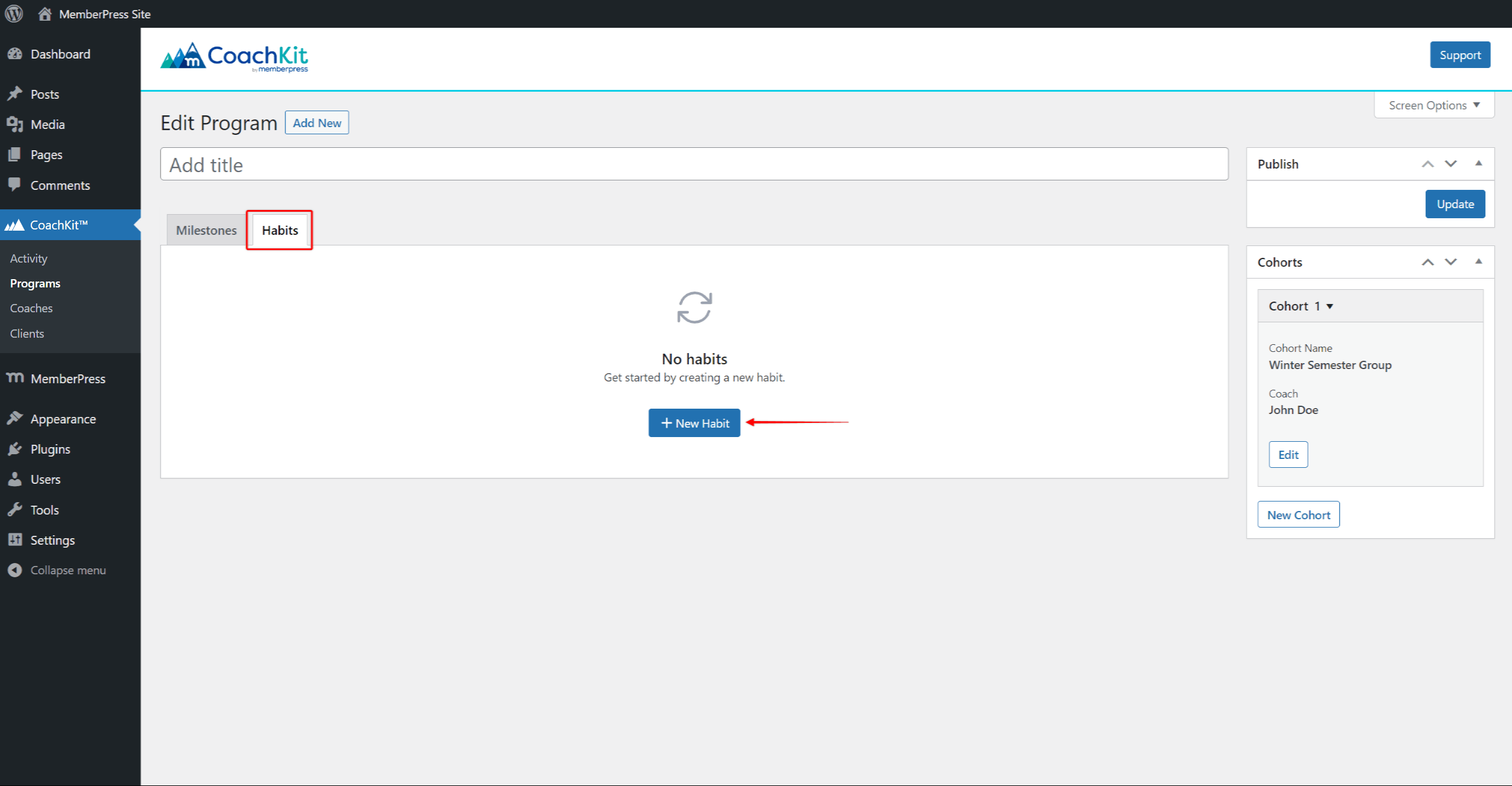Click the Support button top right
1512x786 pixels.
tap(1460, 55)
